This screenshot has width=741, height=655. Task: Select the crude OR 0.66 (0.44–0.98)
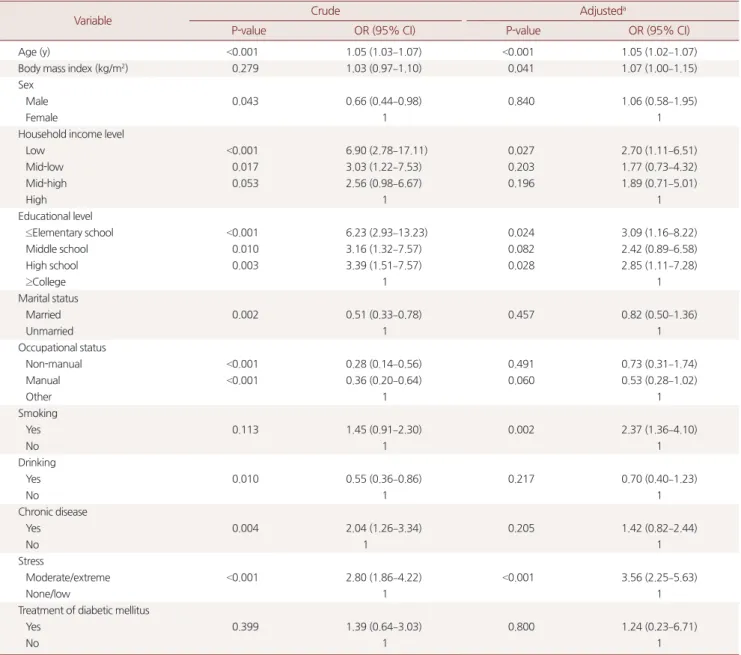(383, 101)
